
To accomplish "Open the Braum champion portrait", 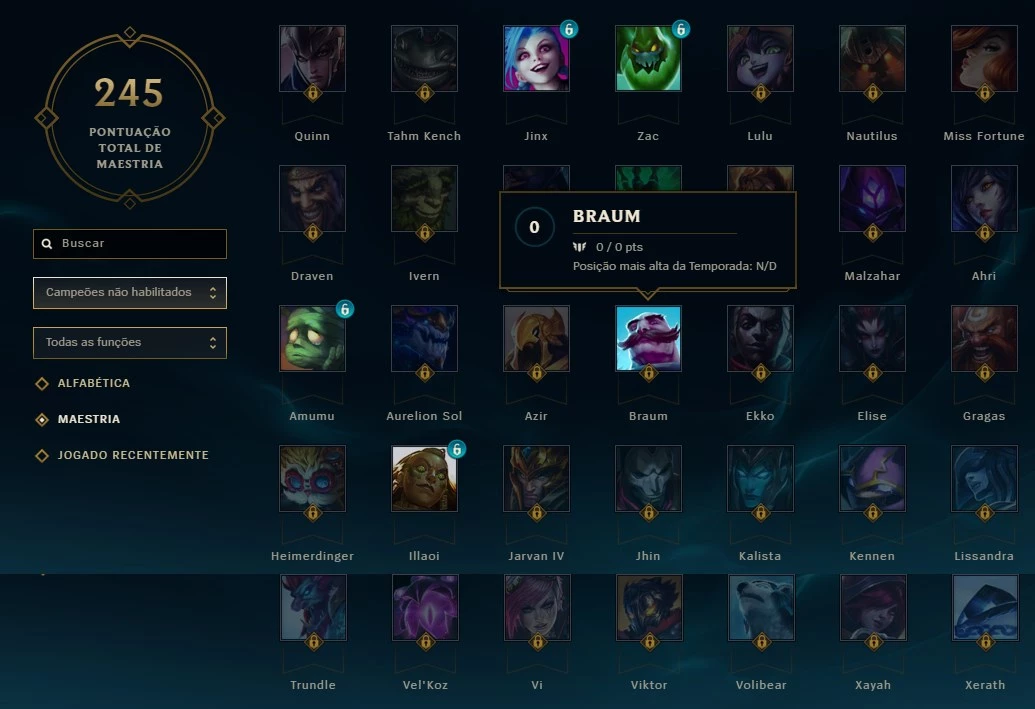I will pos(648,338).
